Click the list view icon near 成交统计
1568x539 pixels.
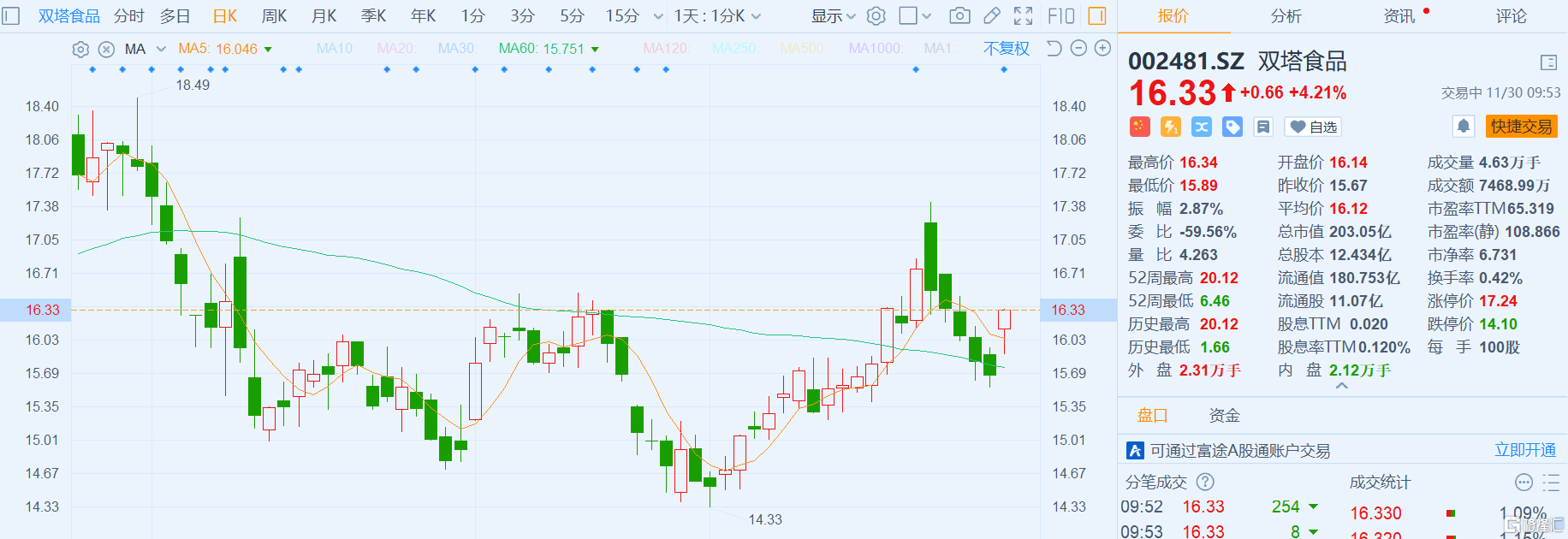1551,483
